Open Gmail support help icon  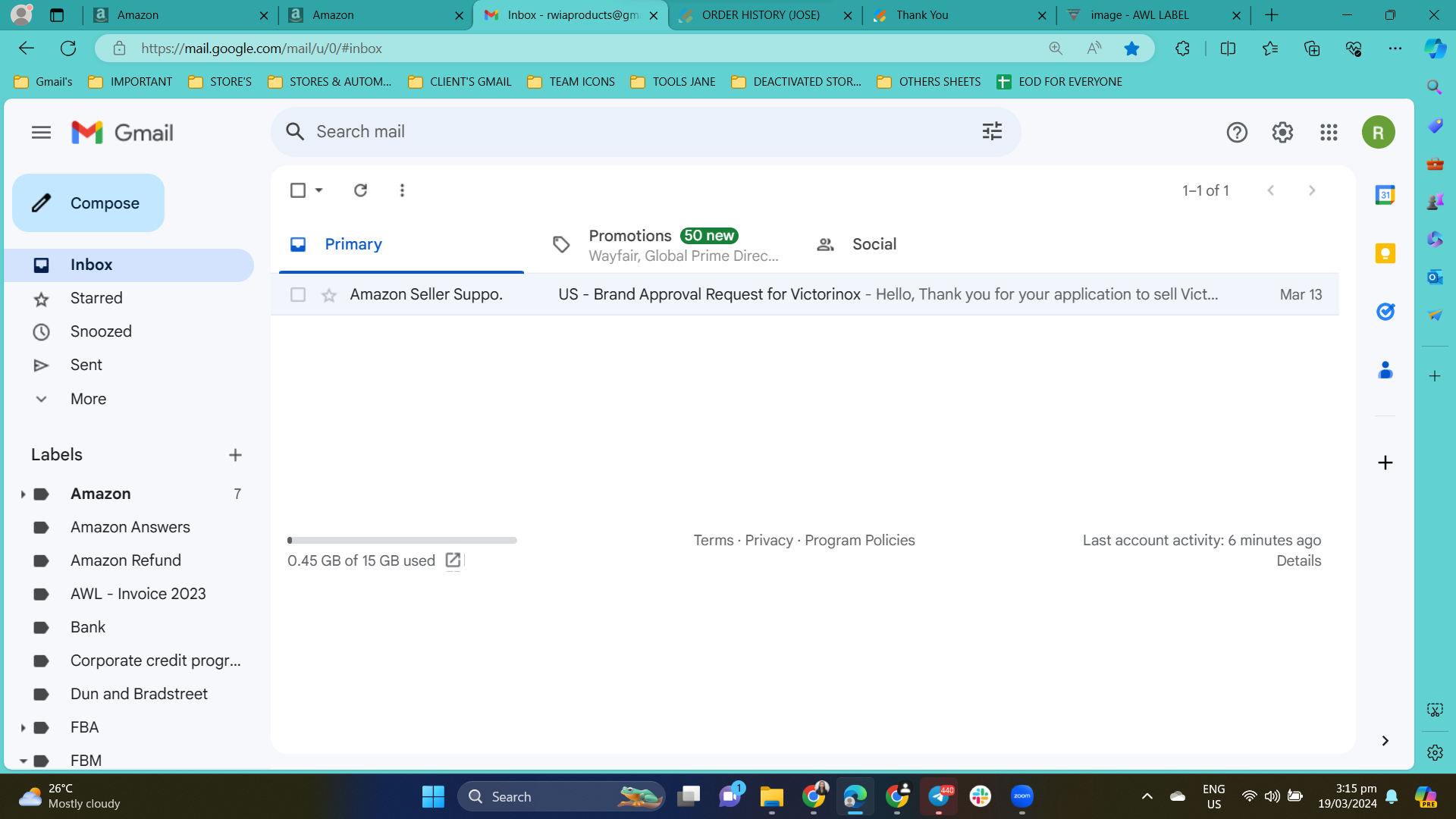tap(1237, 133)
